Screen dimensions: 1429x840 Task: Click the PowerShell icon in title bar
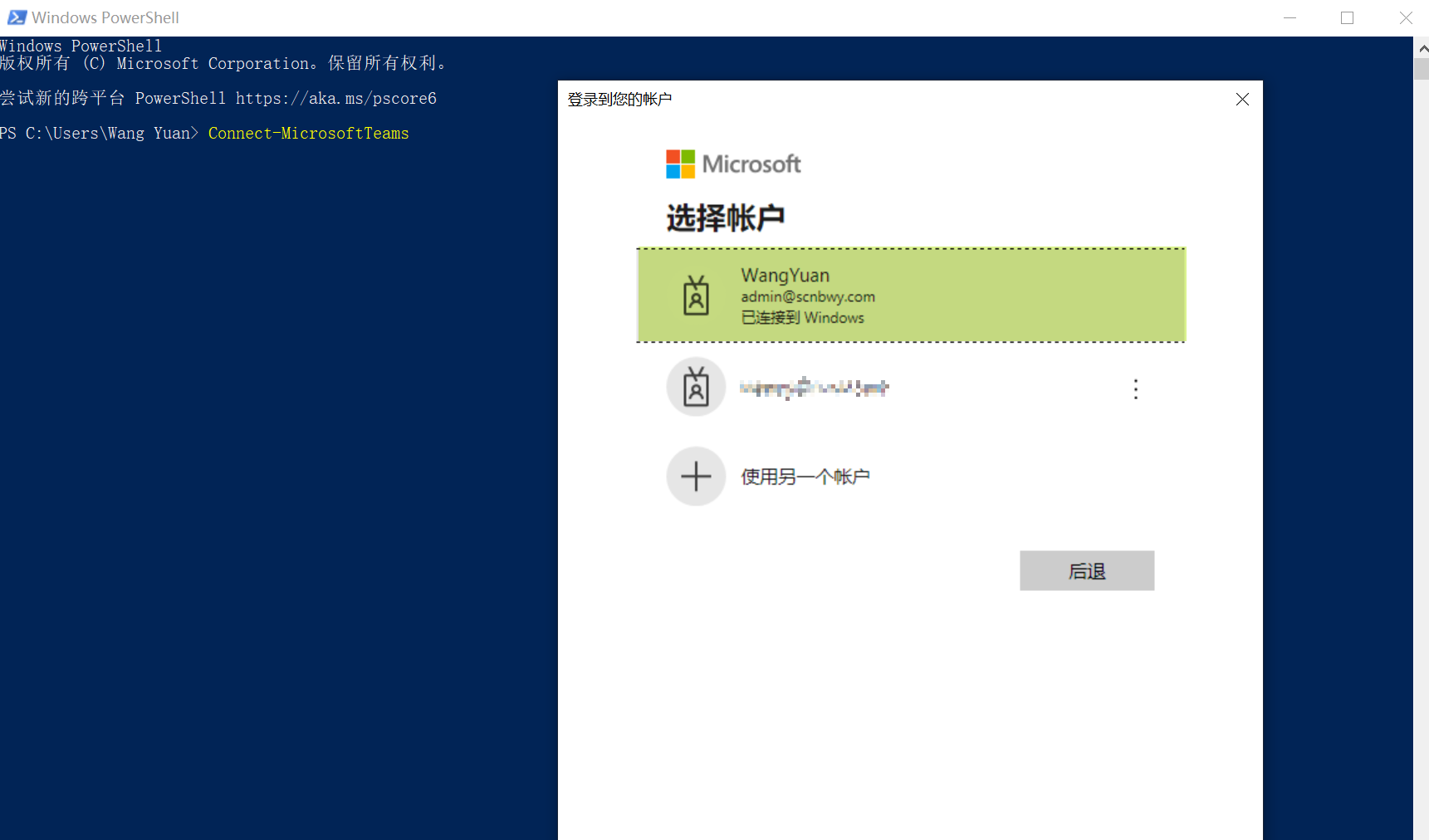tap(17, 17)
